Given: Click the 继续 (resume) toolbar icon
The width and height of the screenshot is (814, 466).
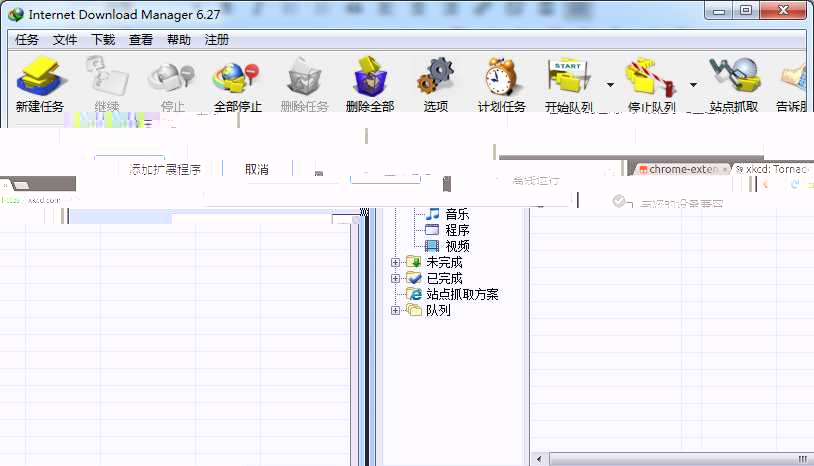Looking at the screenshot, I should click(107, 85).
